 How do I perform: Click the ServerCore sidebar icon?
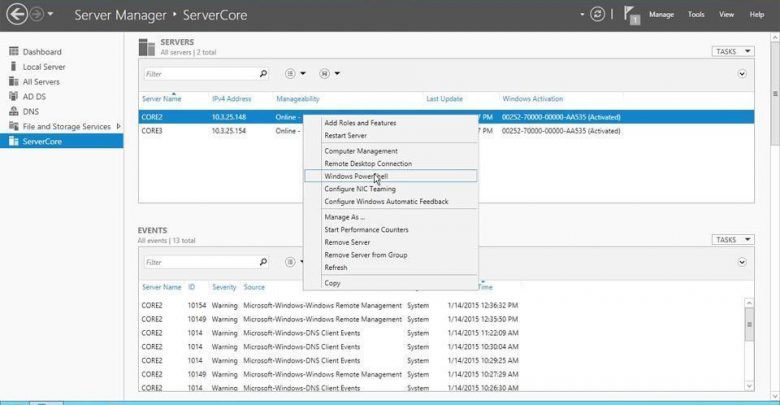click(x=13, y=141)
